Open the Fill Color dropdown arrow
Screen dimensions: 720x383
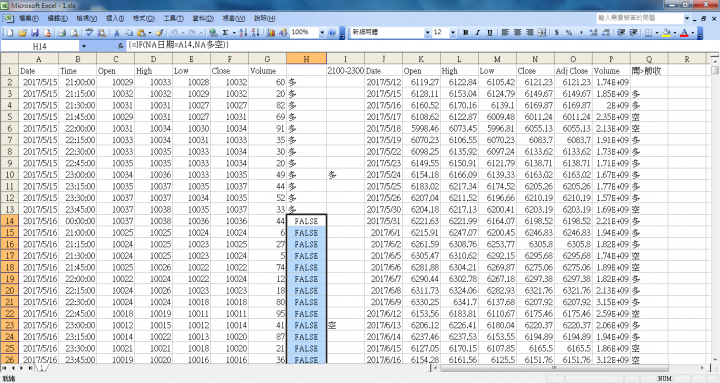pyautogui.click(x=675, y=33)
